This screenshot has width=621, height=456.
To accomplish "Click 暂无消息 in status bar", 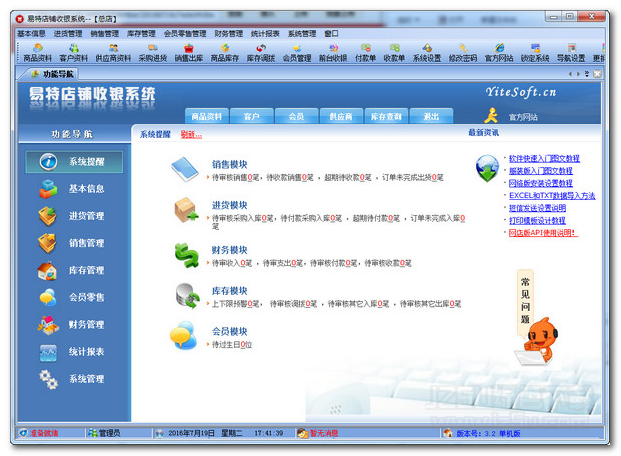I will pyautogui.click(x=324, y=433).
